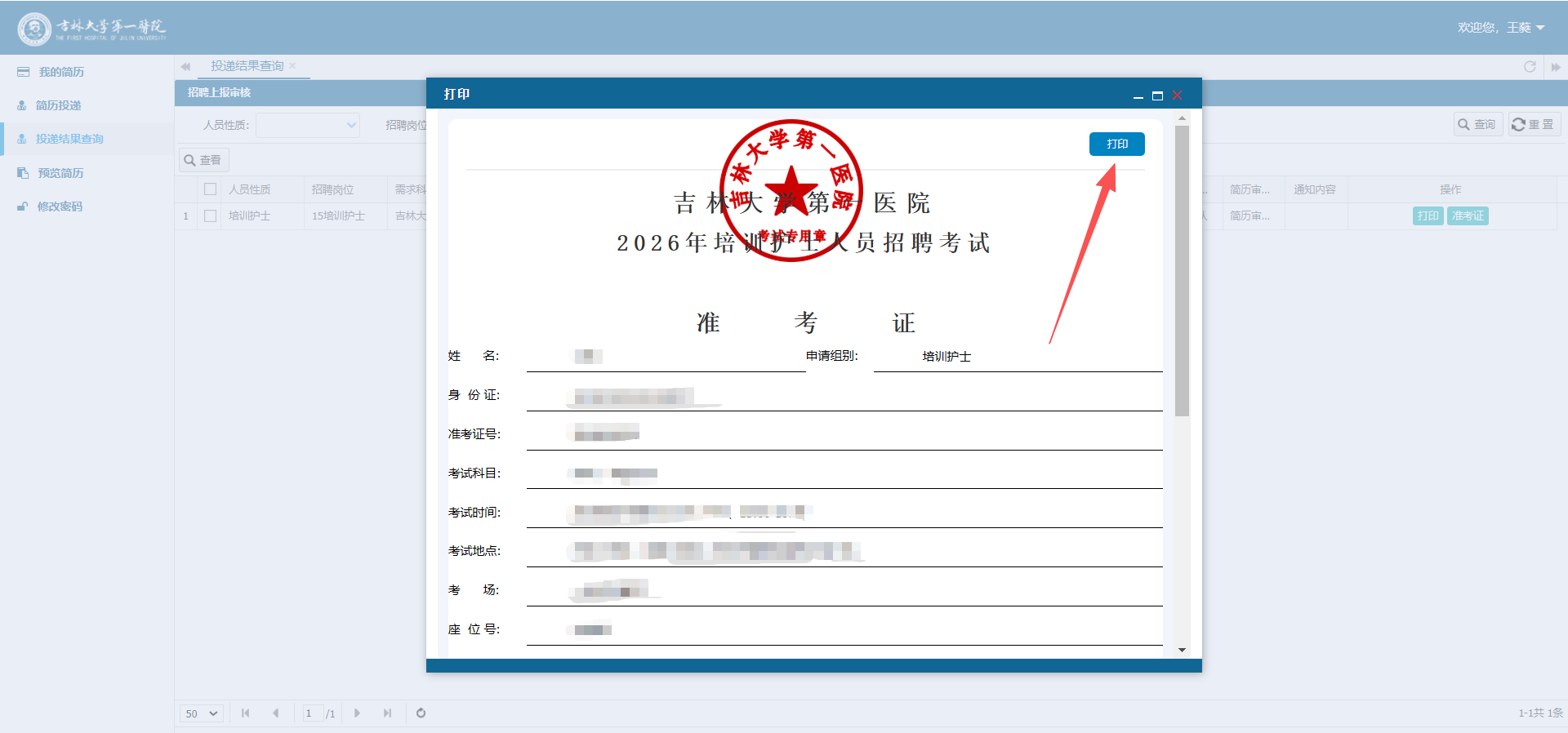This screenshot has width=1568, height=733.
Task: Click the page number input field
Action: [x=313, y=713]
